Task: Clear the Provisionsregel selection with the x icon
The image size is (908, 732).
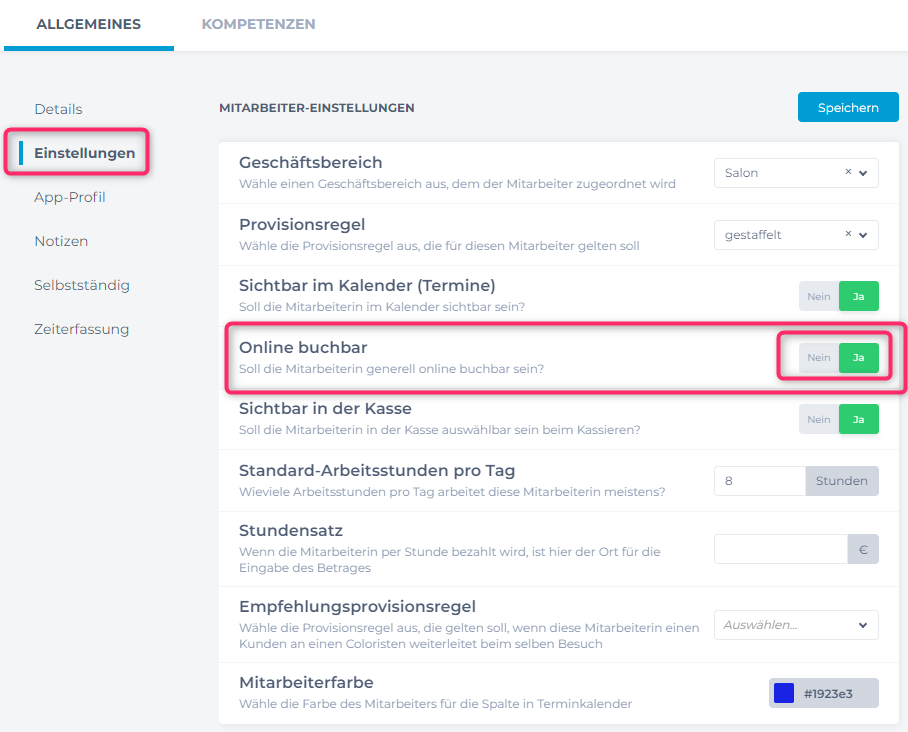Action: coord(848,234)
